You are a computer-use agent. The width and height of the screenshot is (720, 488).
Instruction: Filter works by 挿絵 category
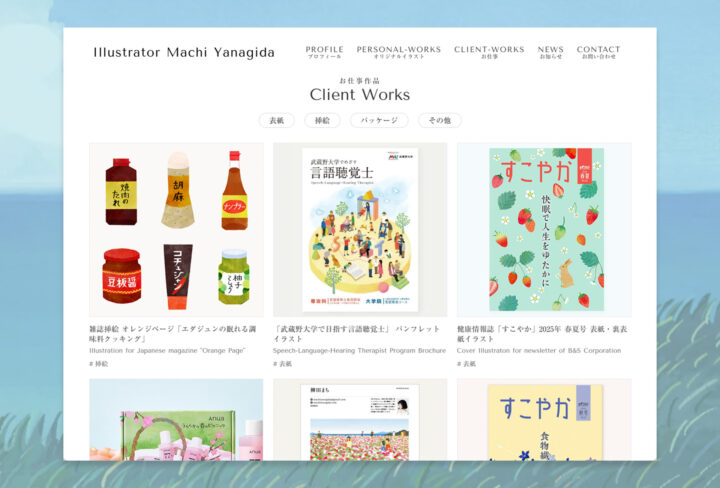[322, 120]
